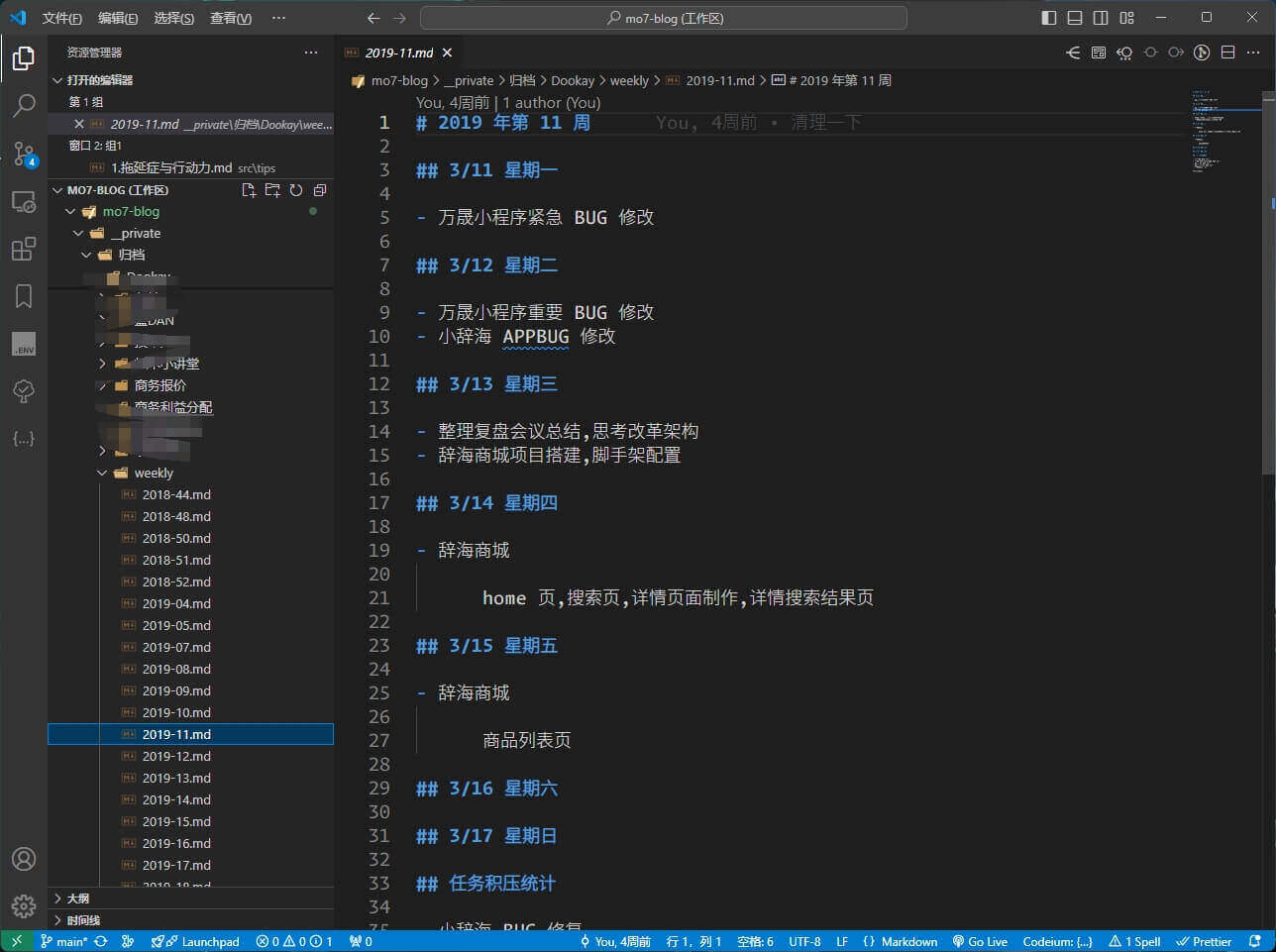
Task: Click Launchpad in status bar
Action: tap(195, 941)
